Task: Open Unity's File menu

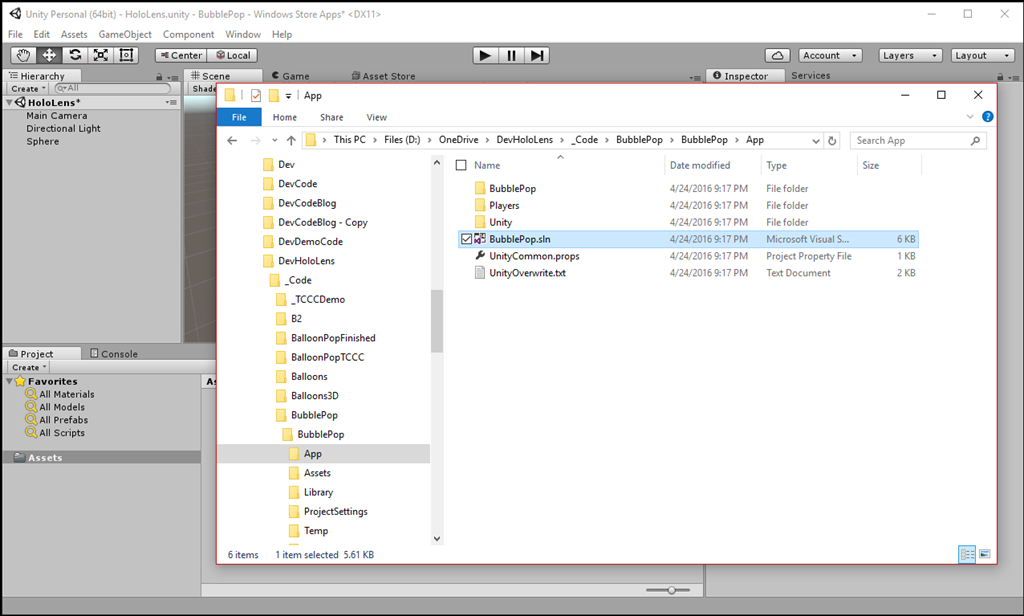Action: [15, 34]
